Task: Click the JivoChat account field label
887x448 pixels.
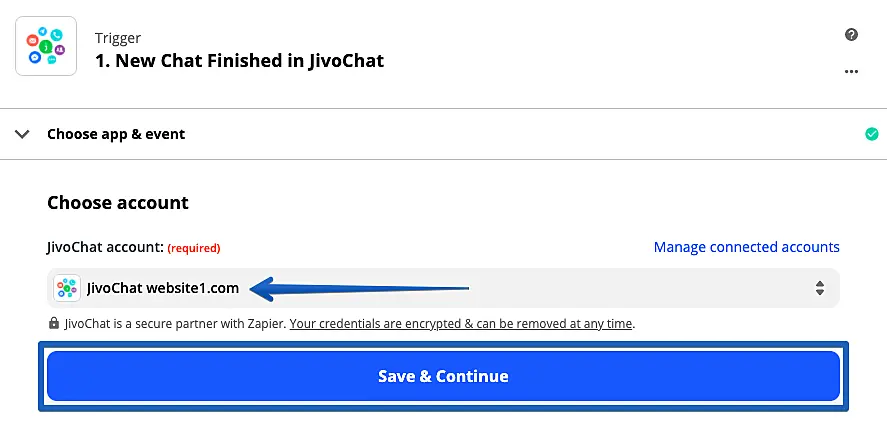Action: tap(104, 247)
